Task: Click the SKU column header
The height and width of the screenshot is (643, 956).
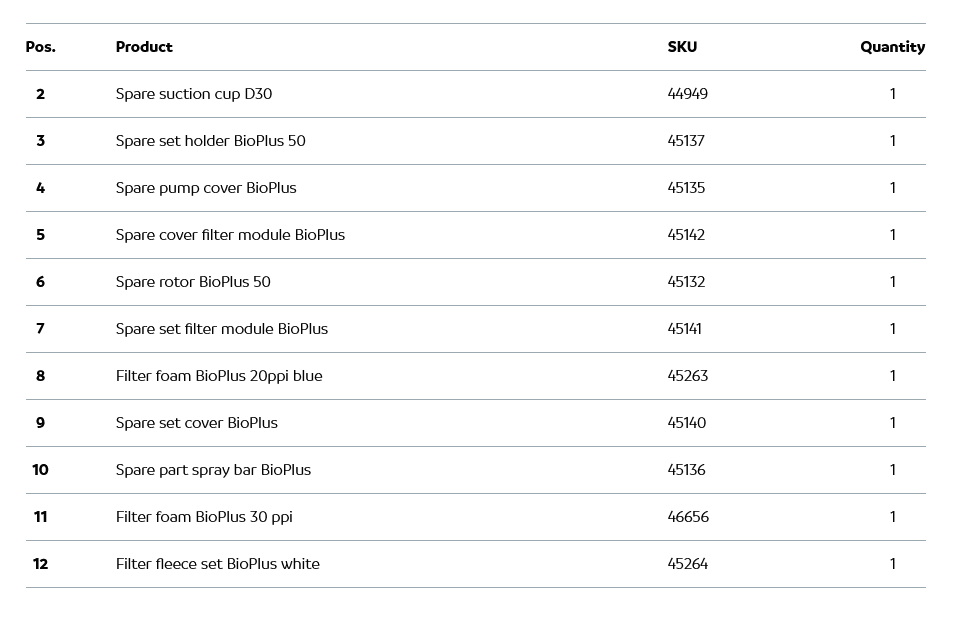Action: (x=682, y=47)
